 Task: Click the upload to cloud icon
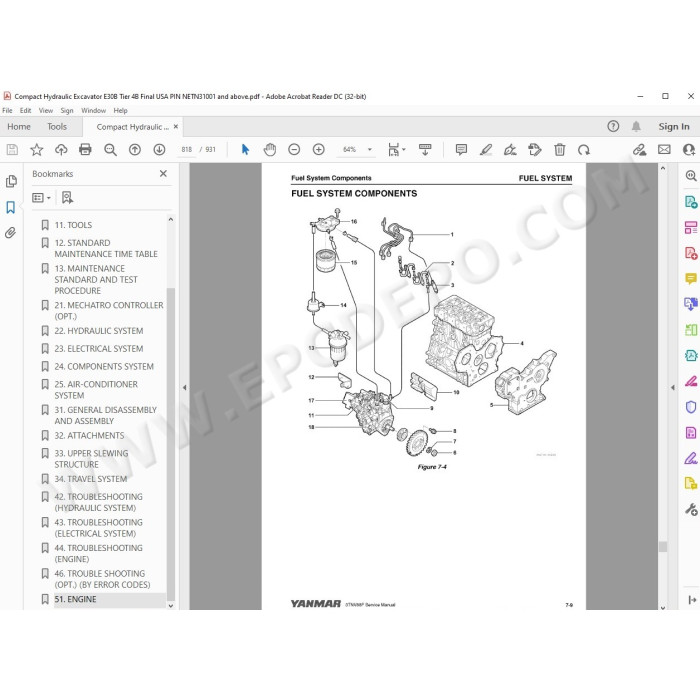(61, 150)
